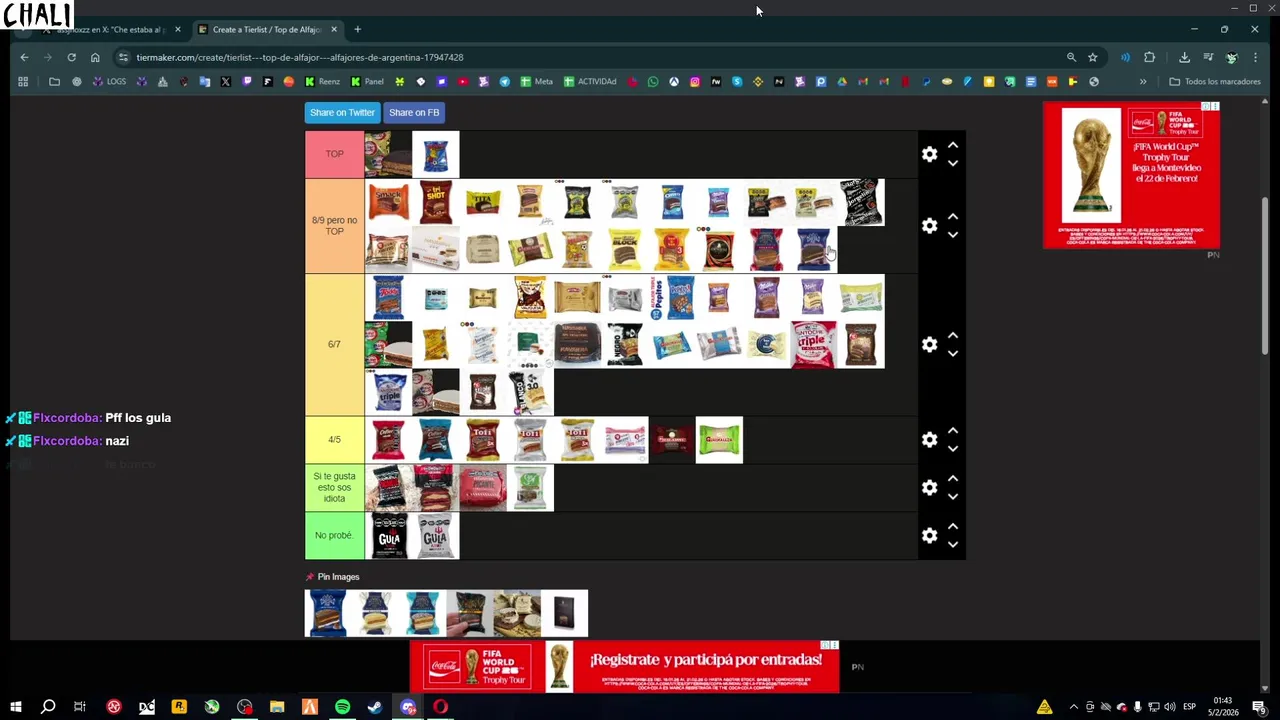
Task: Open settings gear for 'Si te gusta esto sos idiota' tier
Action: (930, 487)
